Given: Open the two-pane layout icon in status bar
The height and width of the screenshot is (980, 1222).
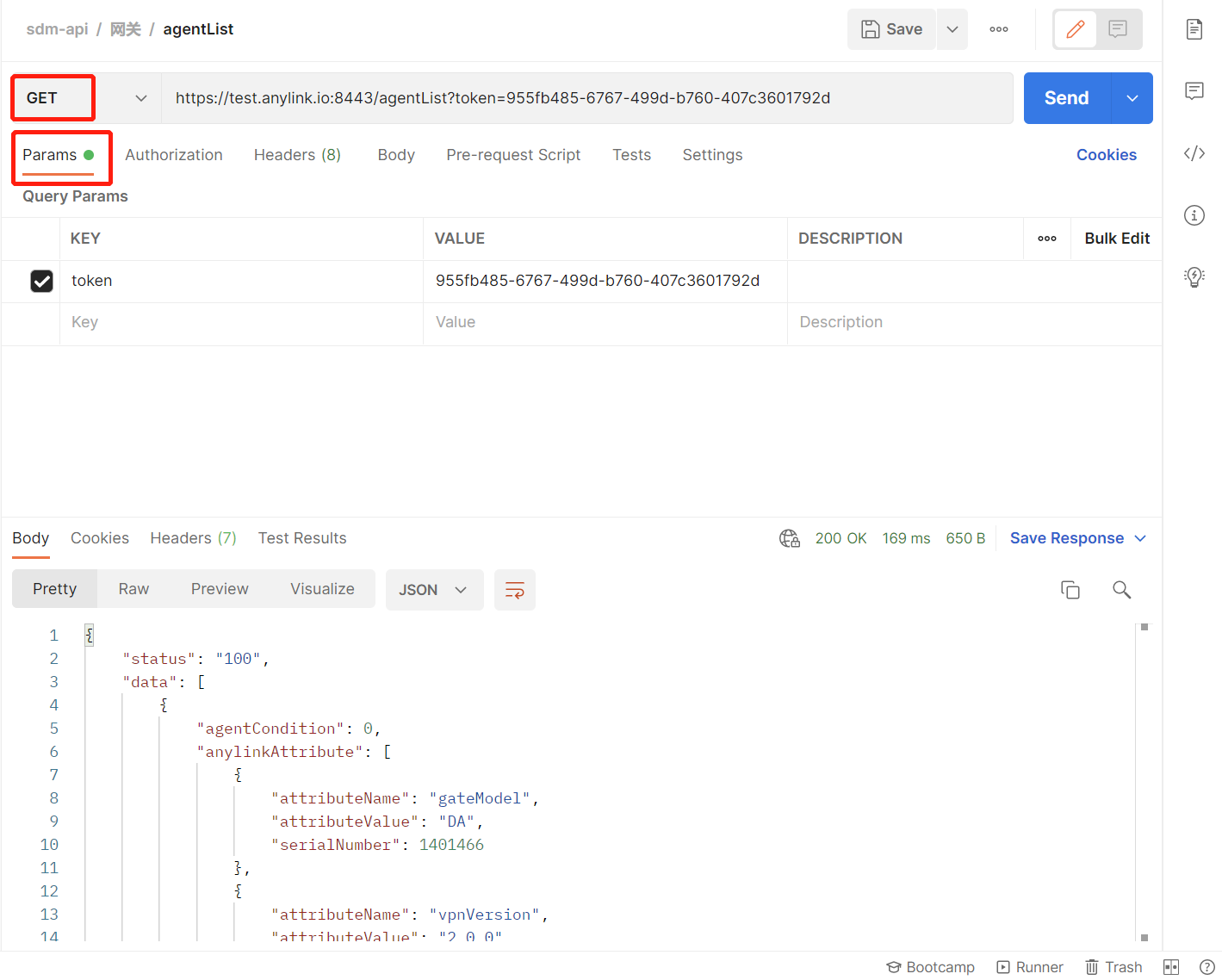Looking at the screenshot, I should pos(1171,967).
